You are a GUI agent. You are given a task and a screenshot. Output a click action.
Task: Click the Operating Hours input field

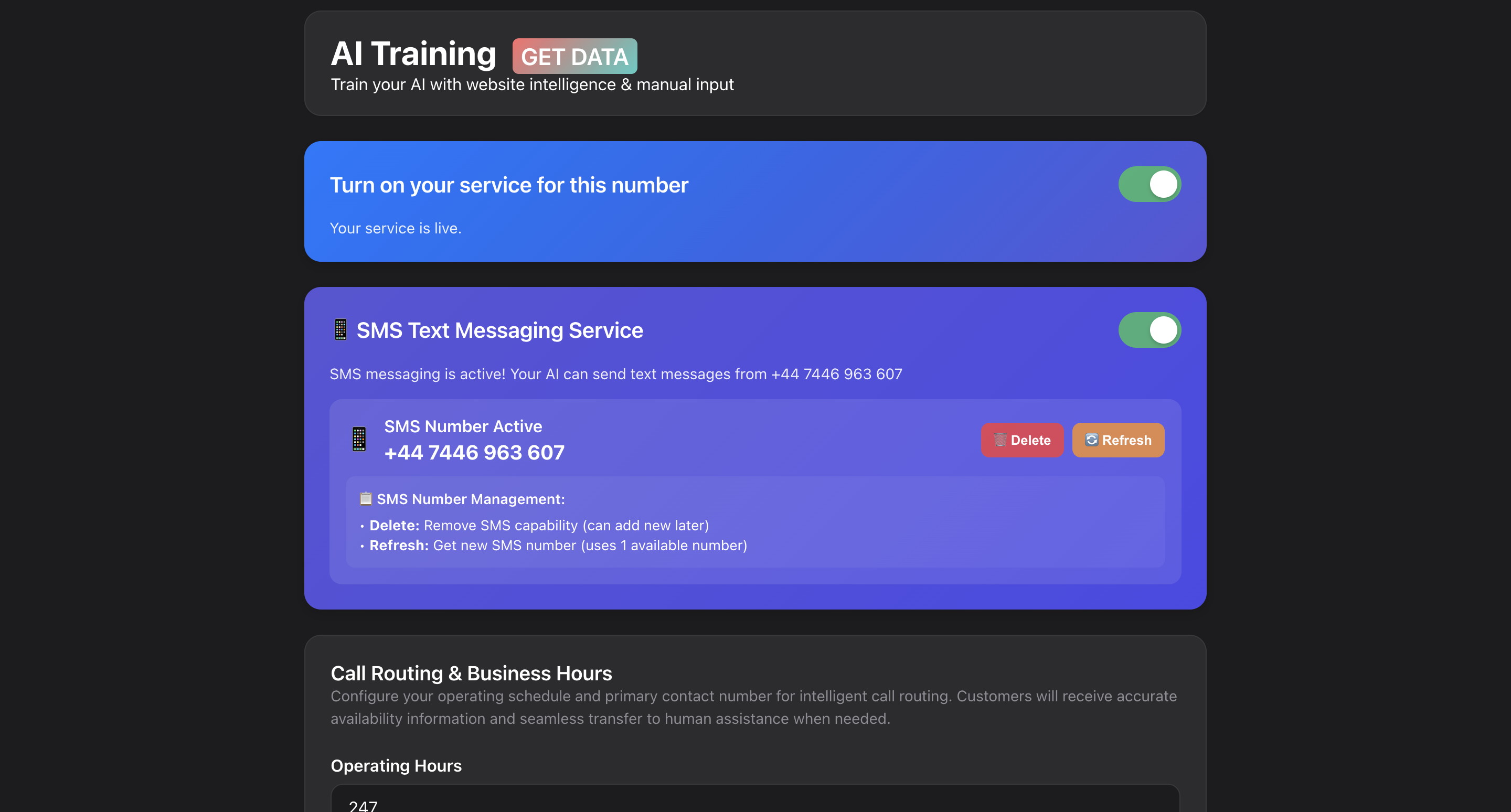coord(755,799)
